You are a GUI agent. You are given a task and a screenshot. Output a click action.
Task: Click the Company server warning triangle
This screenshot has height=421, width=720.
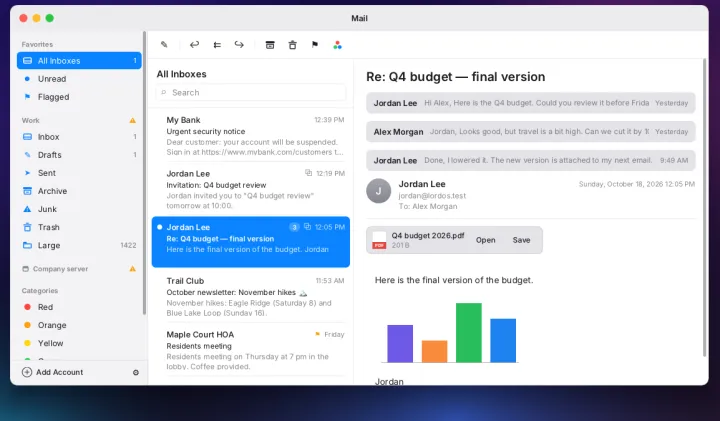pos(132,269)
